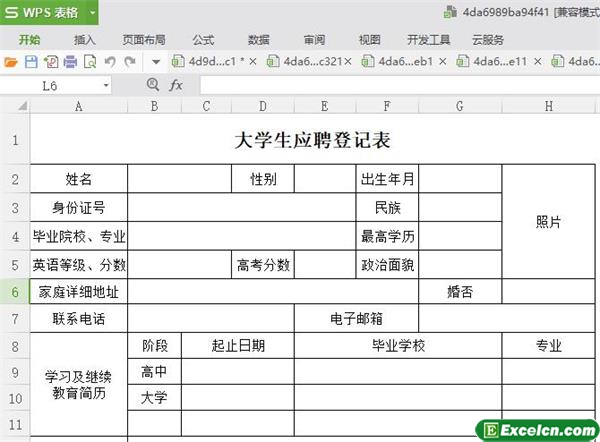Image resolution: width=600 pixels, height=442 pixels.
Task: Click the 家庭详细地址 cell
Action: click(x=78, y=292)
